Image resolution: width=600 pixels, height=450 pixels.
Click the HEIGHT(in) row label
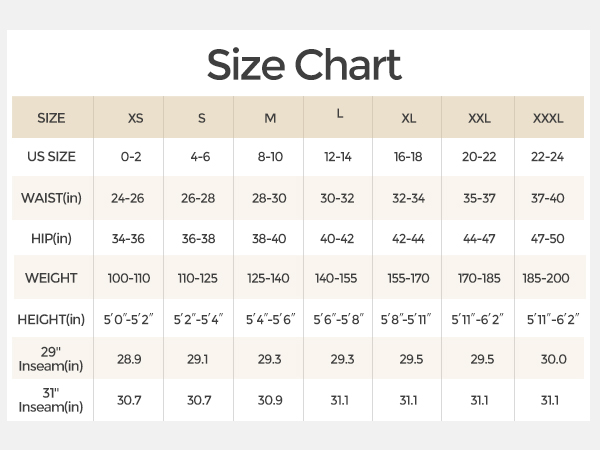pyautogui.click(x=51, y=319)
